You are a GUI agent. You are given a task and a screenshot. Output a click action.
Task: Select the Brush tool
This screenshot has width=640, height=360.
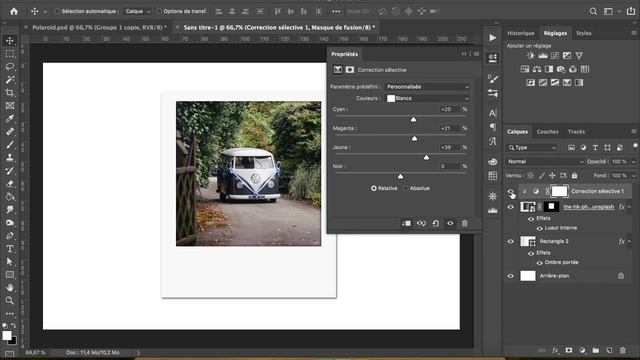click(10, 145)
